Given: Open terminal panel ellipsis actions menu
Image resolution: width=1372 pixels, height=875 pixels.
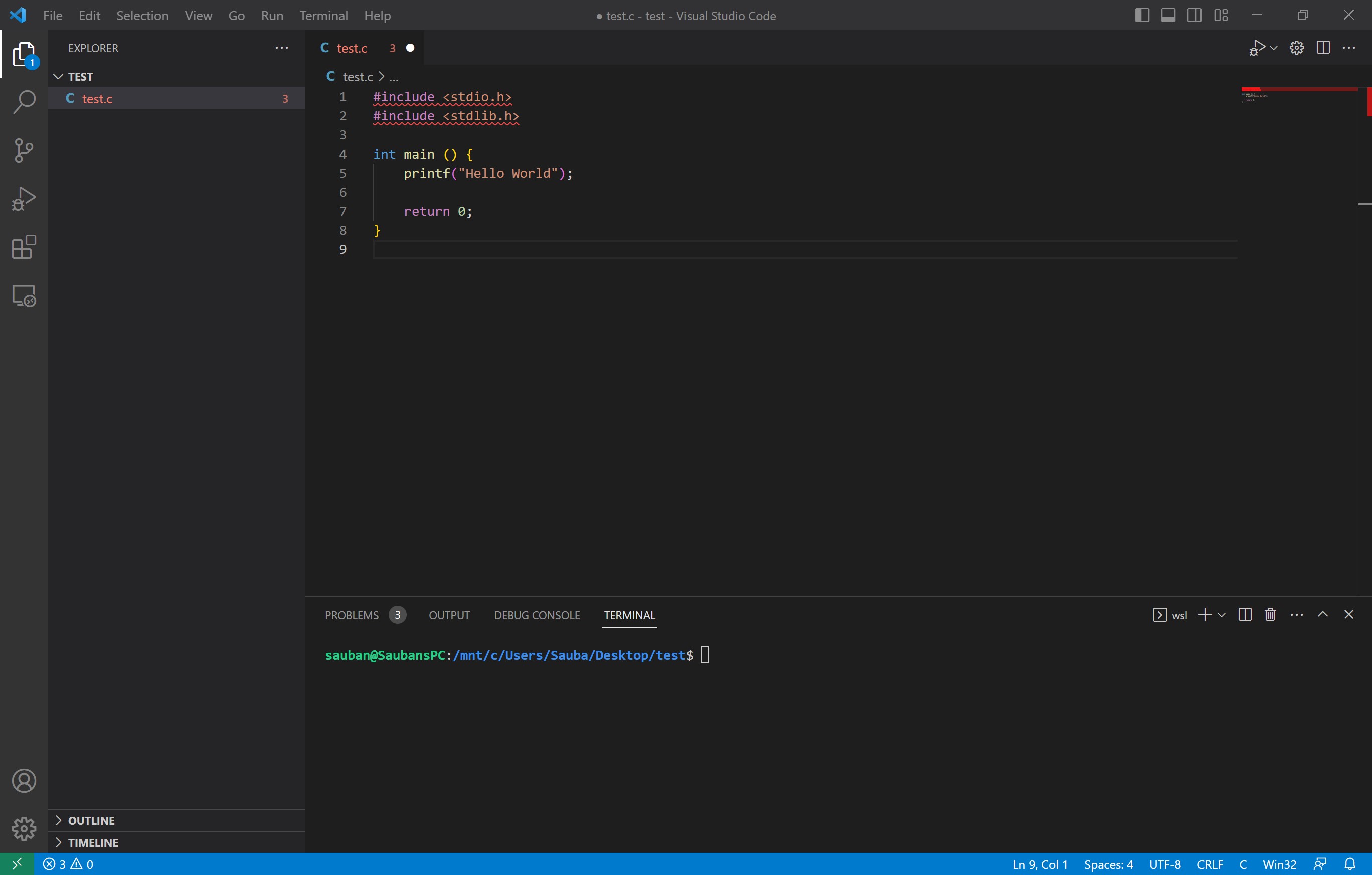Looking at the screenshot, I should (1297, 615).
